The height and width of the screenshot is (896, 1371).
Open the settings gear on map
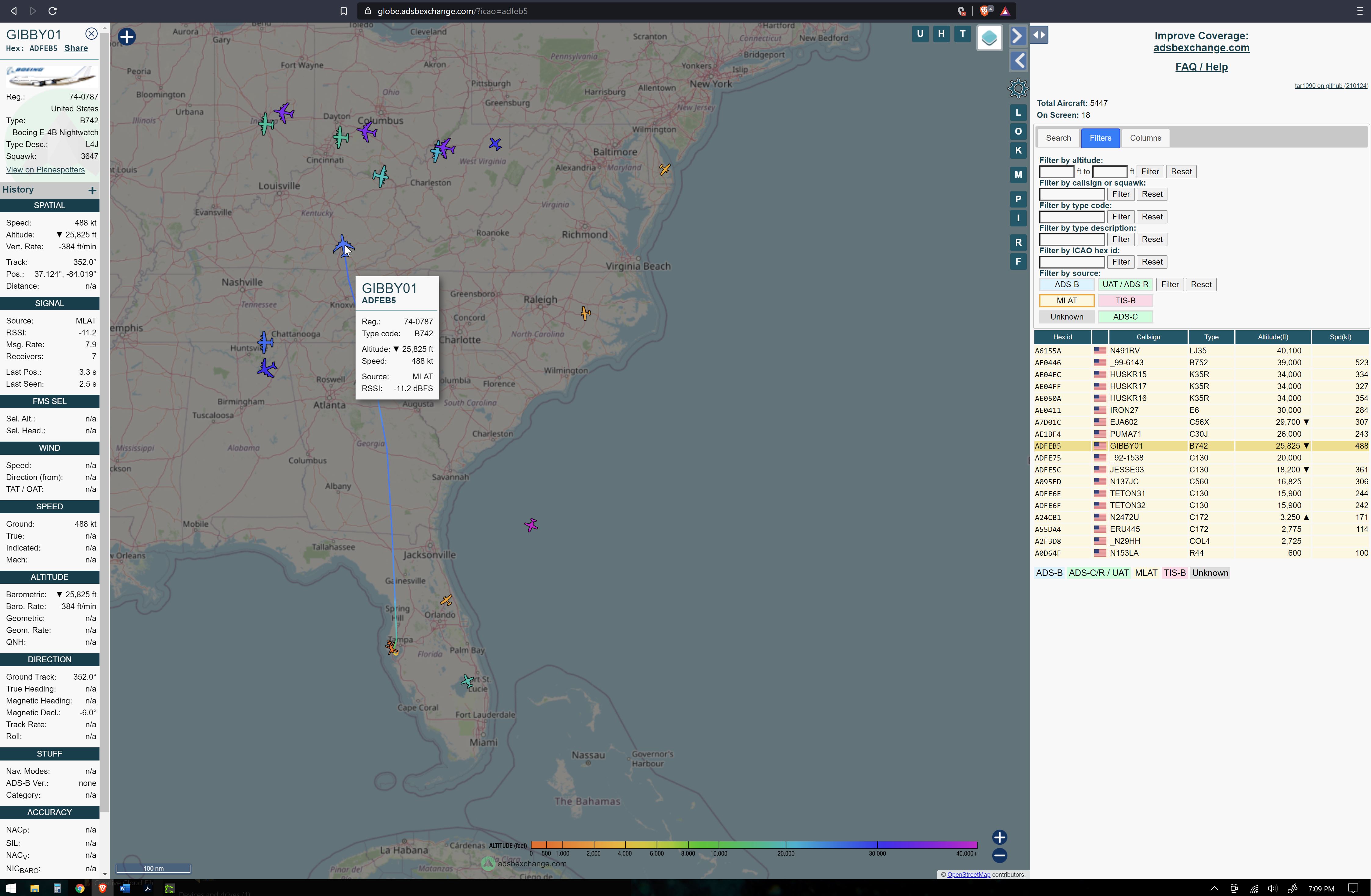coord(1018,89)
